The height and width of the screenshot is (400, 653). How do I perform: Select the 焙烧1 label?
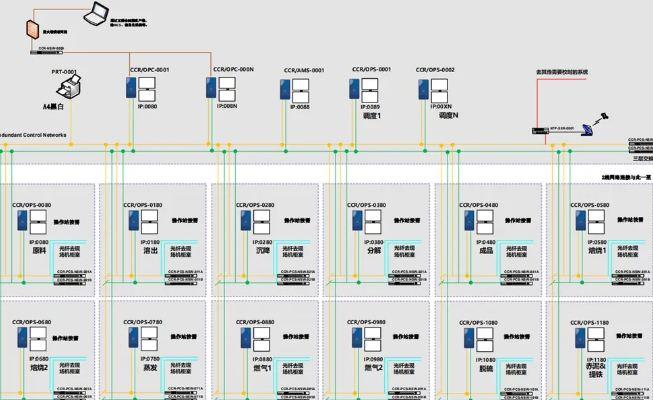point(597,251)
